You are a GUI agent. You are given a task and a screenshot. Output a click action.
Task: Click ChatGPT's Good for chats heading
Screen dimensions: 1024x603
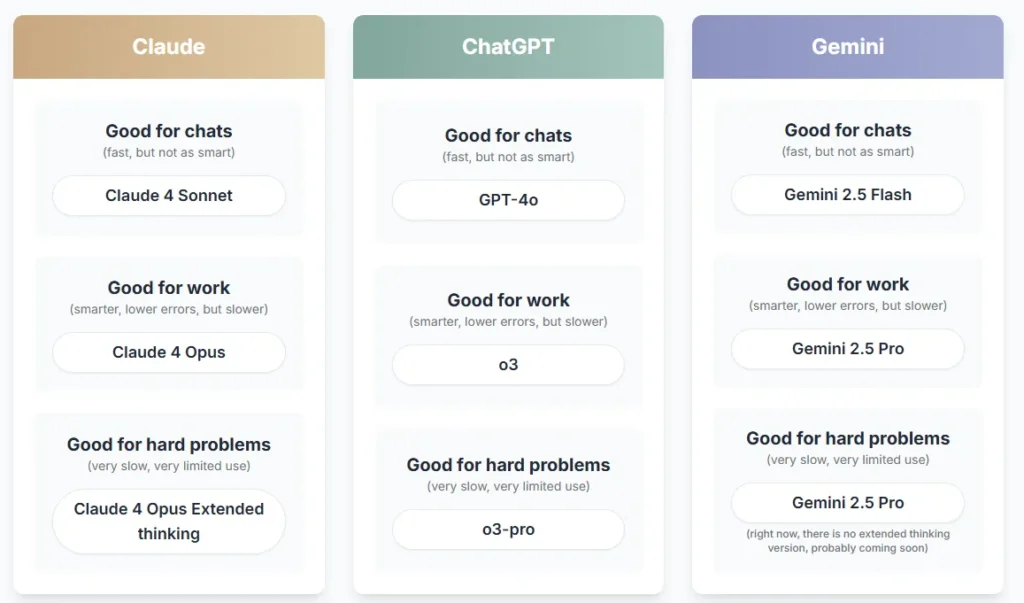[508, 135]
